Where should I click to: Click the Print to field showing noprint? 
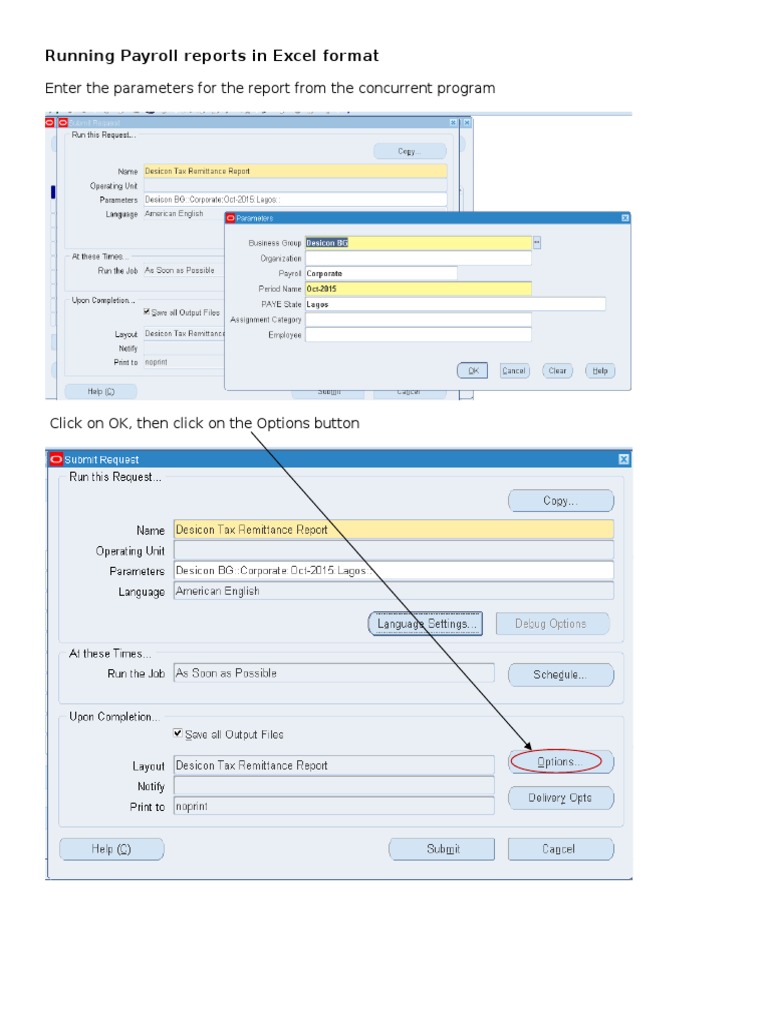[x=334, y=807]
